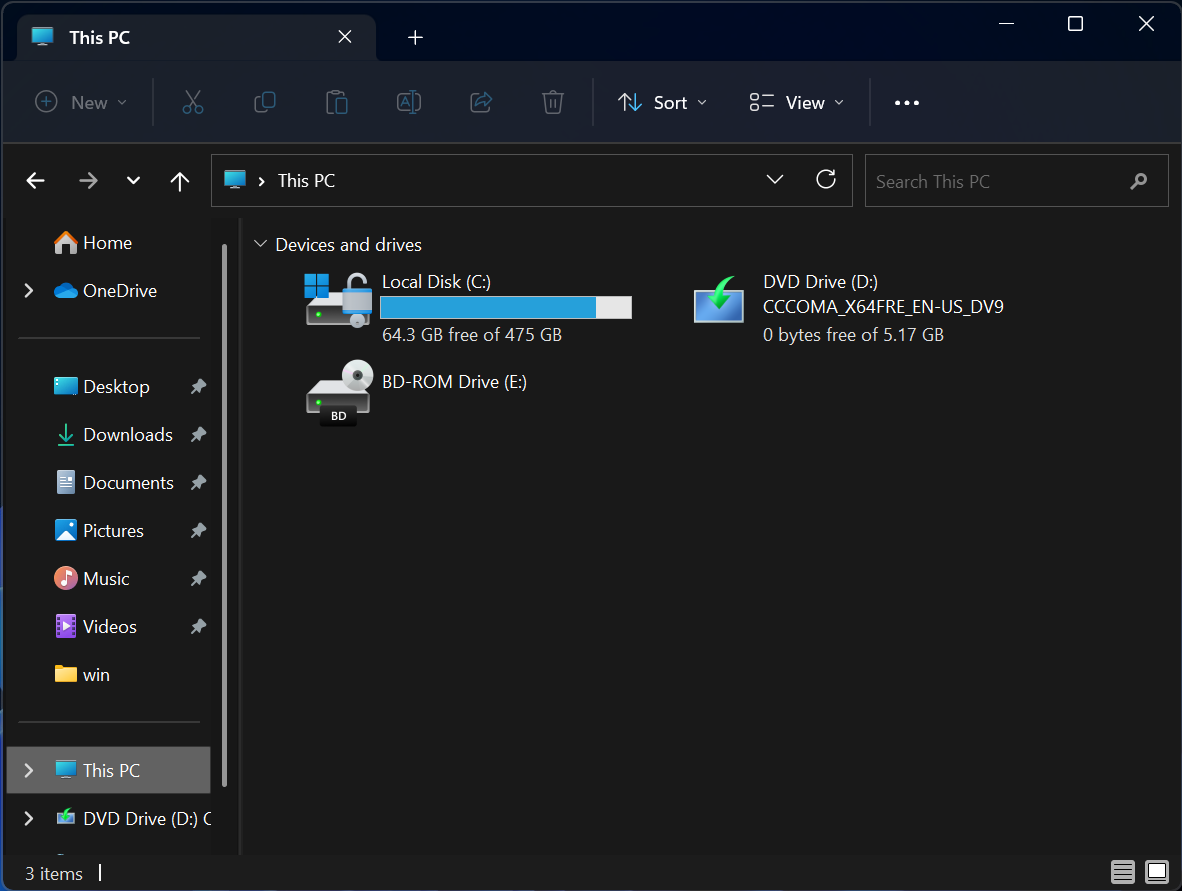Click the Local Disk C storage usage bar

click(505, 307)
